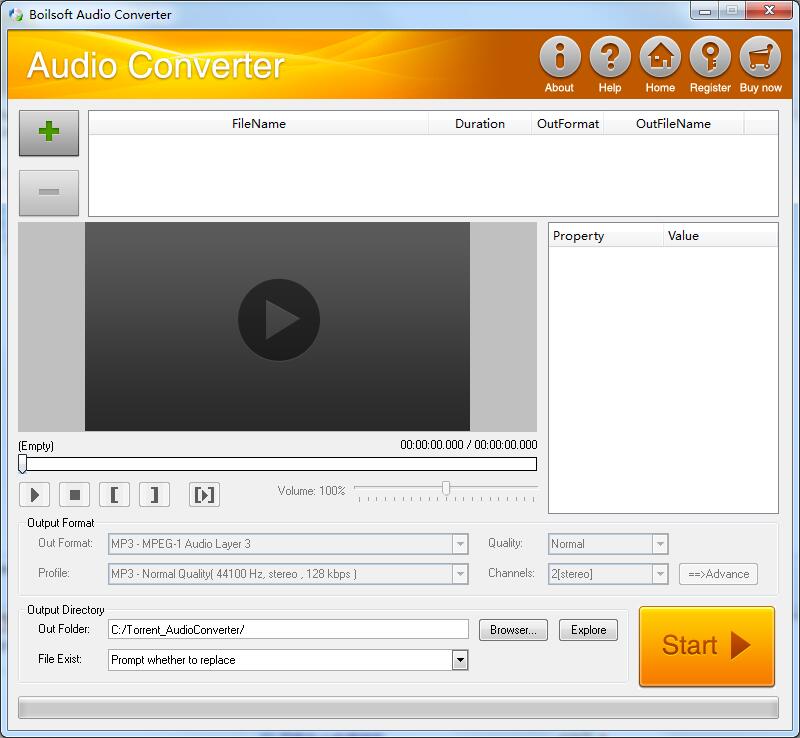This screenshot has height=738, width=800.
Task: Click the Browser button for output folder
Action: 513,630
